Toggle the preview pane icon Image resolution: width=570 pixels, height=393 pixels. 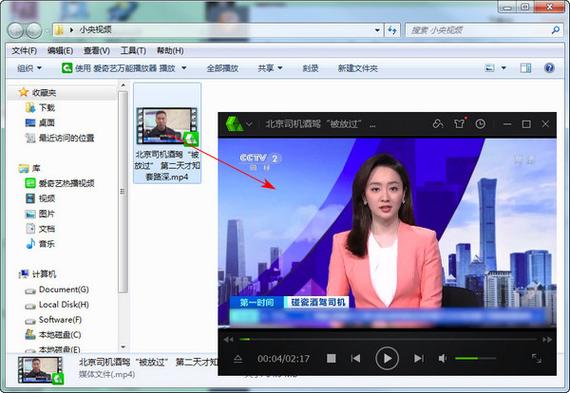point(525,68)
